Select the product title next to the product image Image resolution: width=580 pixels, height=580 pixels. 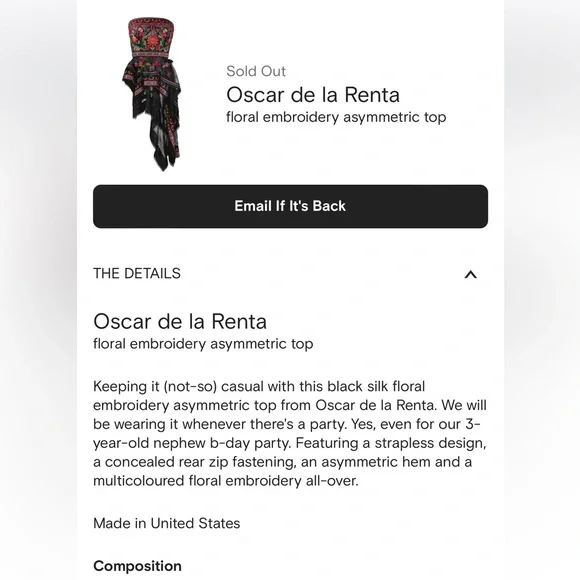point(336,117)
